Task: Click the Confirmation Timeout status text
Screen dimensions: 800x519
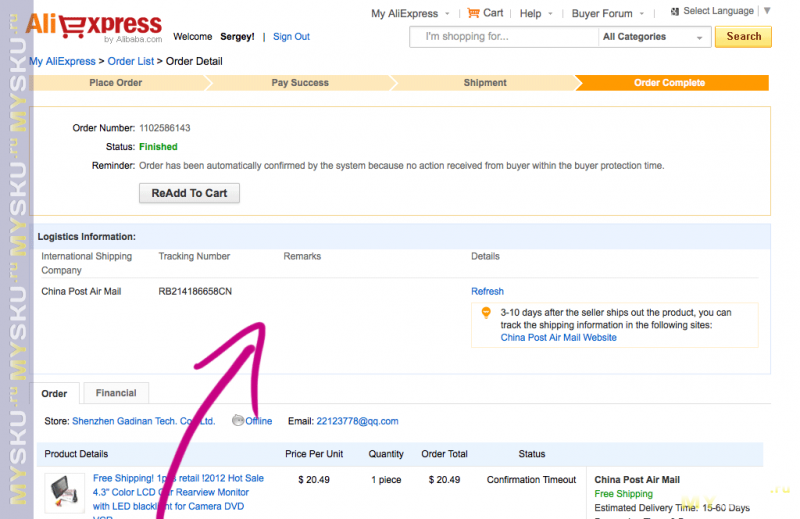Action: click(x=531, y=480)
